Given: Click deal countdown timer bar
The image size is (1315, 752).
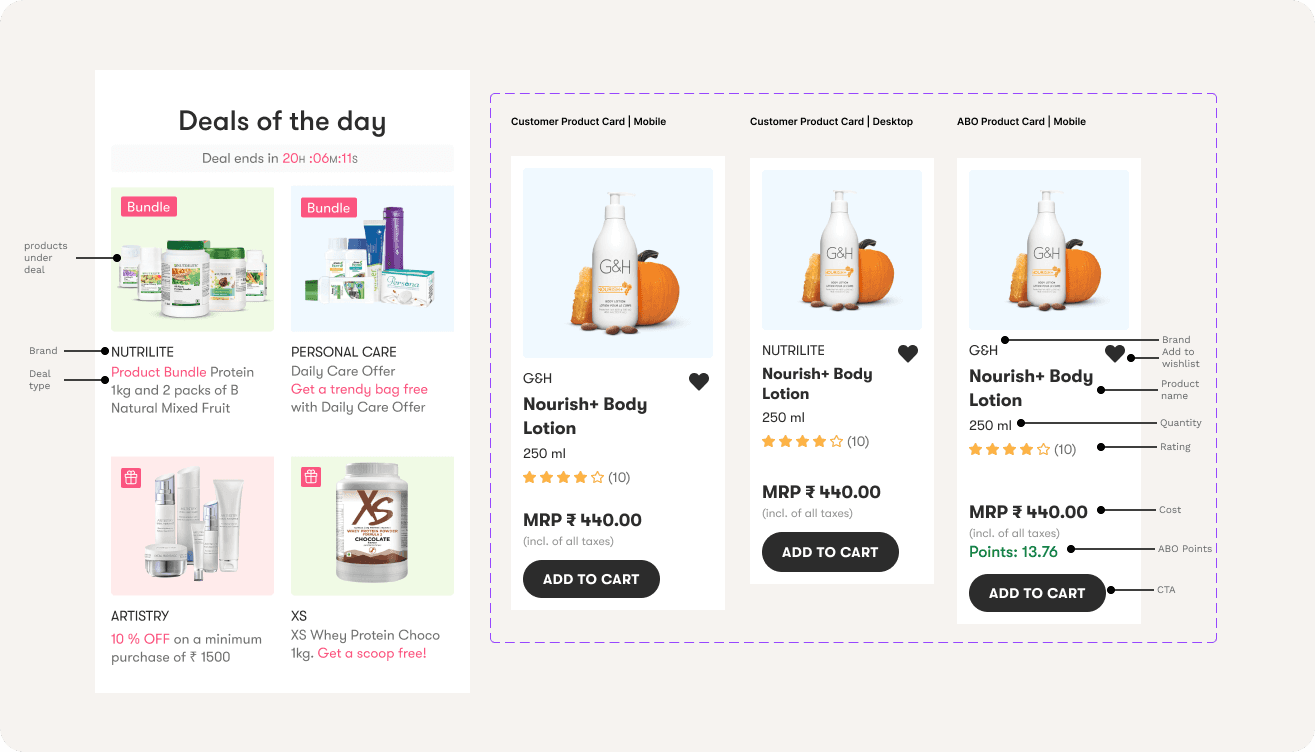Looking at the screenshot, I should coord(282,158).
